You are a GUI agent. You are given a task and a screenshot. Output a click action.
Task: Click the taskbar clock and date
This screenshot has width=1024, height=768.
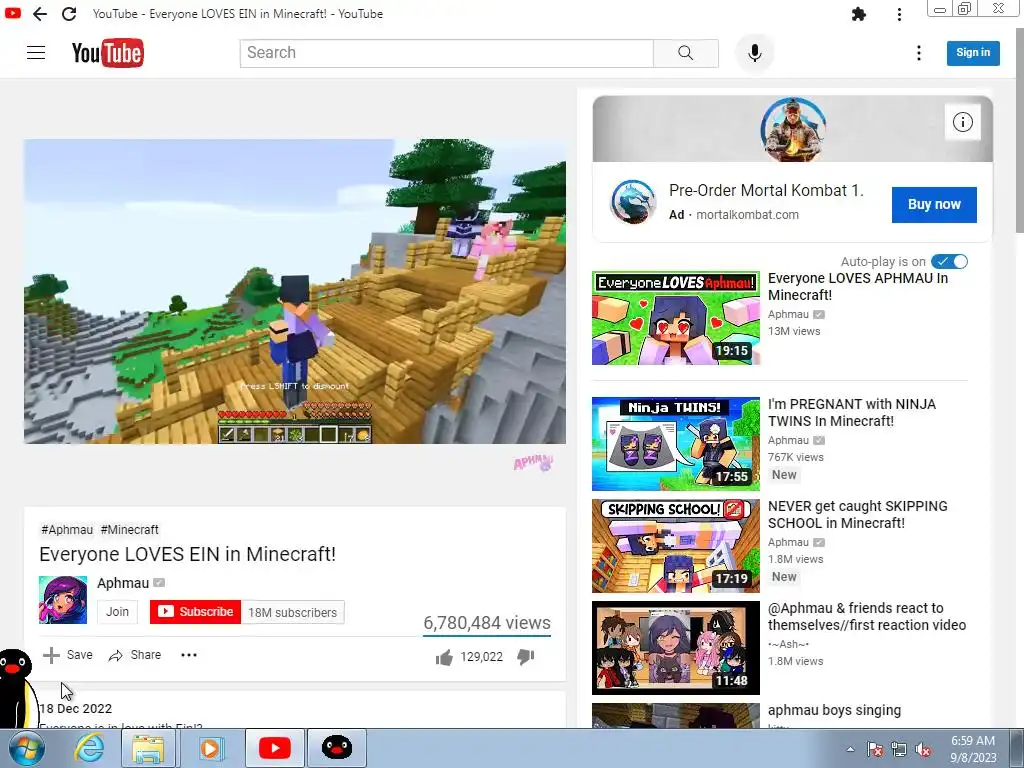(x=973, y=749)
